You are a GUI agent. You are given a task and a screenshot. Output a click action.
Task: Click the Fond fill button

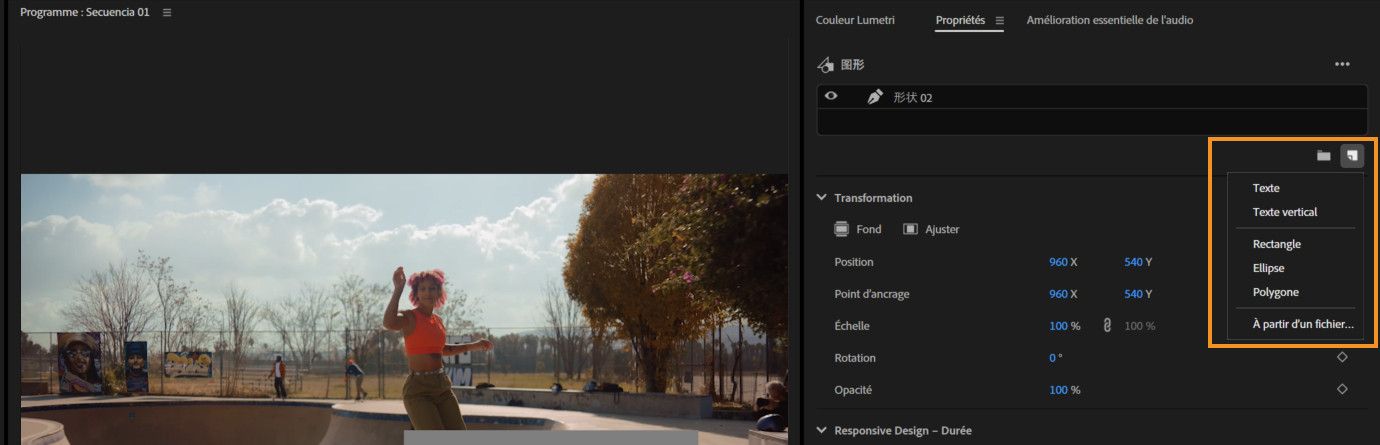857,229
